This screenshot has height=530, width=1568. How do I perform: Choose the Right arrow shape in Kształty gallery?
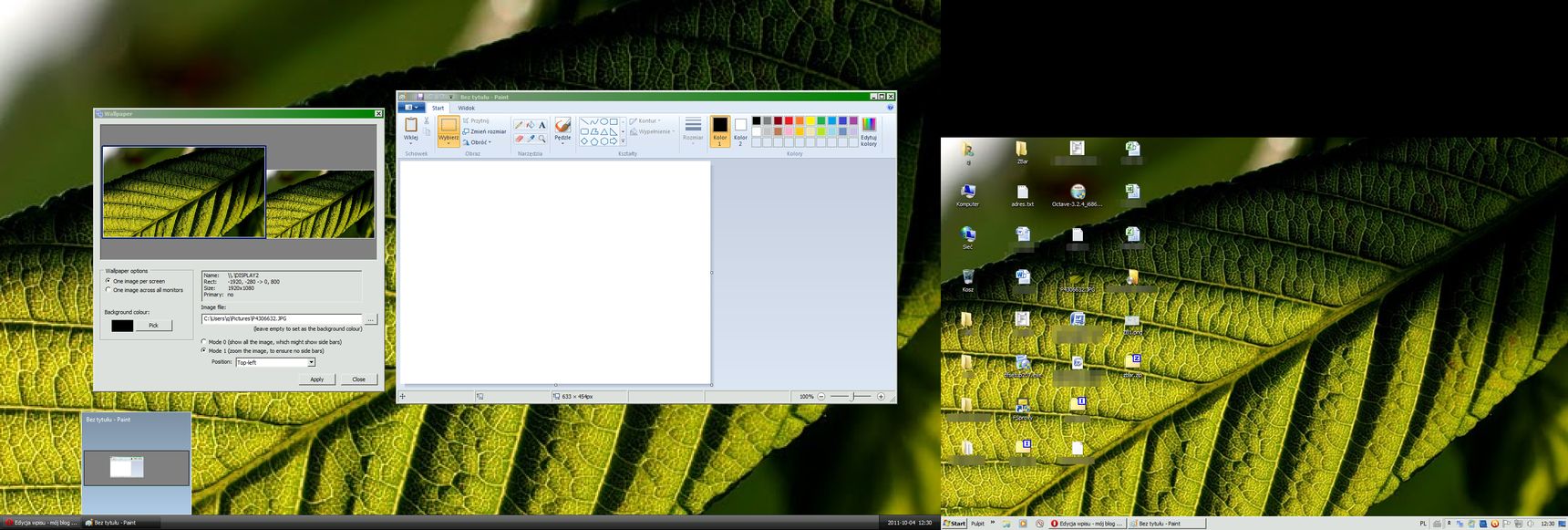coord(614,141)
